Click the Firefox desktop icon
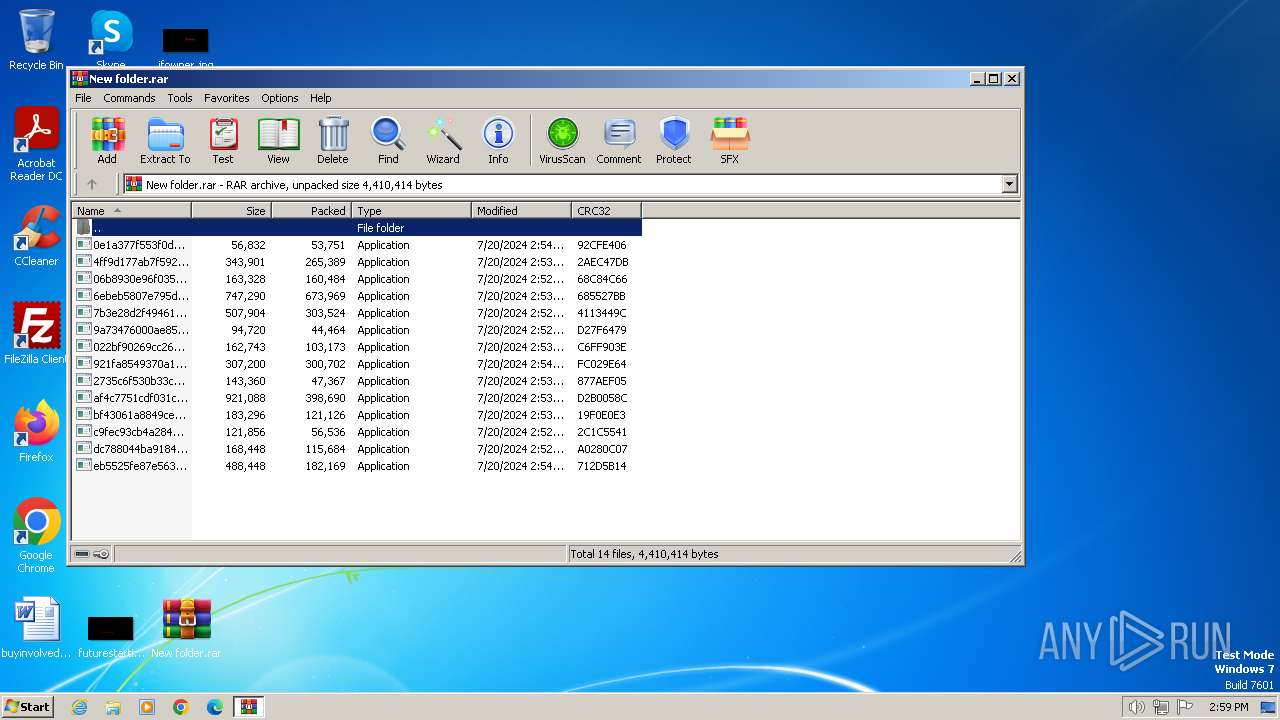 [x=36, y=432]
